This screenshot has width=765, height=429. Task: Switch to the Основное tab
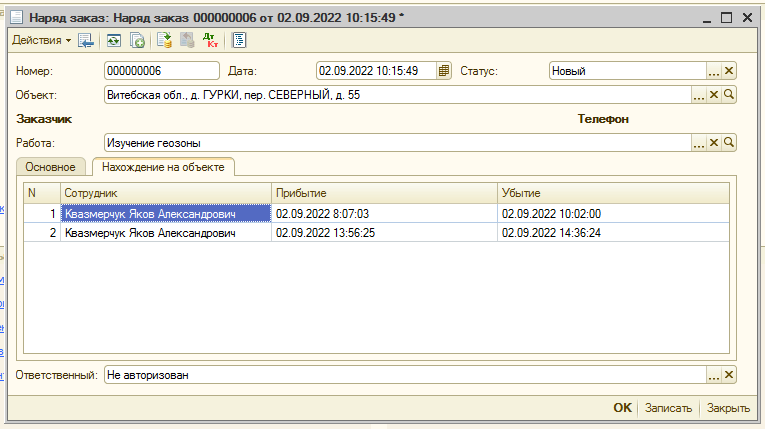51,167
